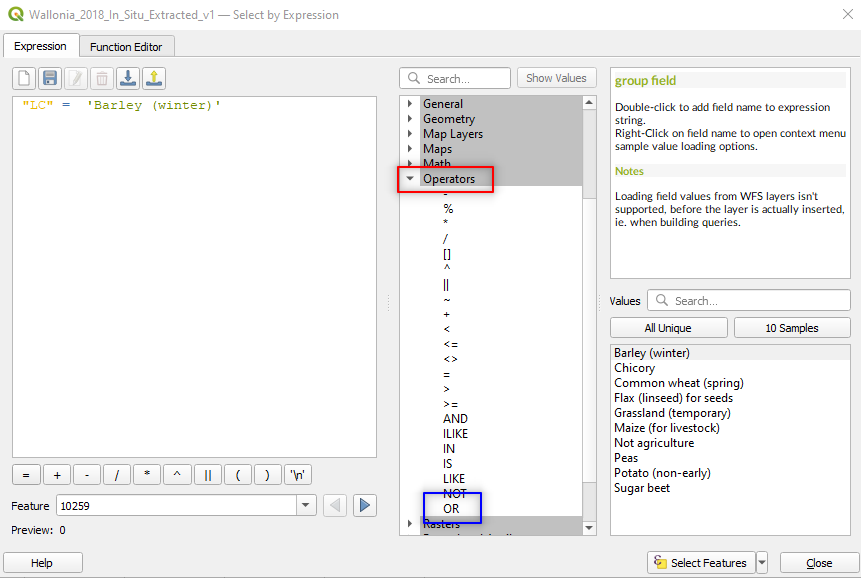Viewport: 861px width, 578px height.
Task: Click the function list vertical scrollbar
Action: (x=589, y=316)
